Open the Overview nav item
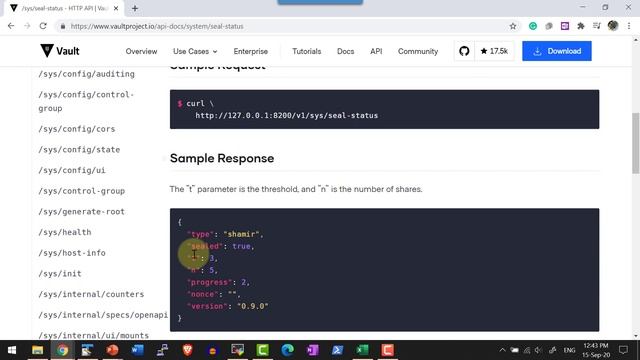 click(x=141, y=51)
